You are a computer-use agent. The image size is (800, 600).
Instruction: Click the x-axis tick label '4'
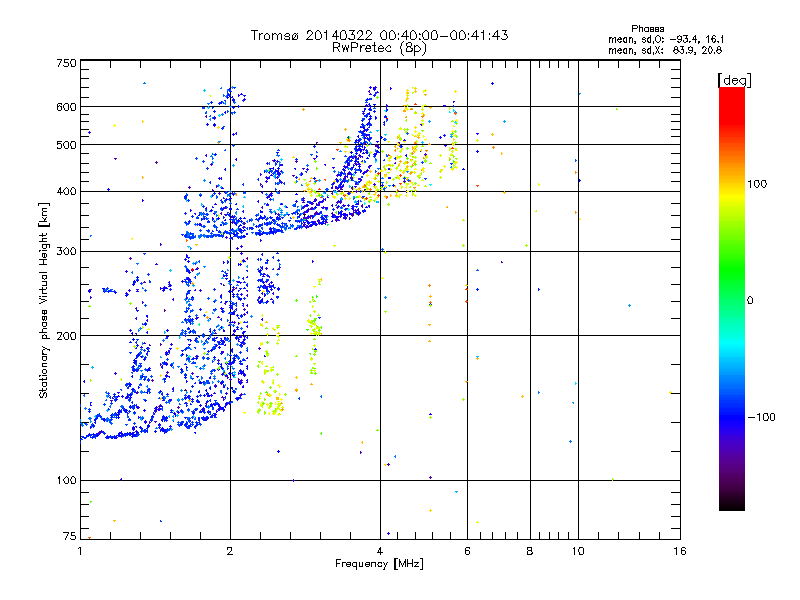coord(380,551)
